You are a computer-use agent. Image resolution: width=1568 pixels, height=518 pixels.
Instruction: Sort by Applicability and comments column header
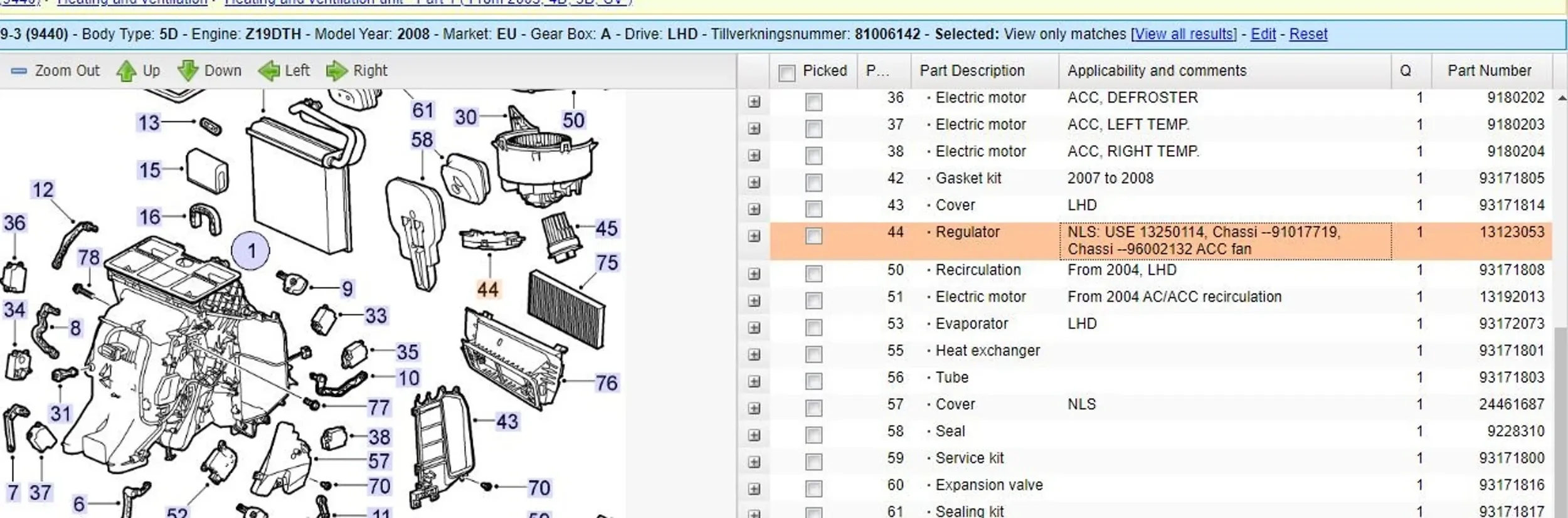point(1225,71)
